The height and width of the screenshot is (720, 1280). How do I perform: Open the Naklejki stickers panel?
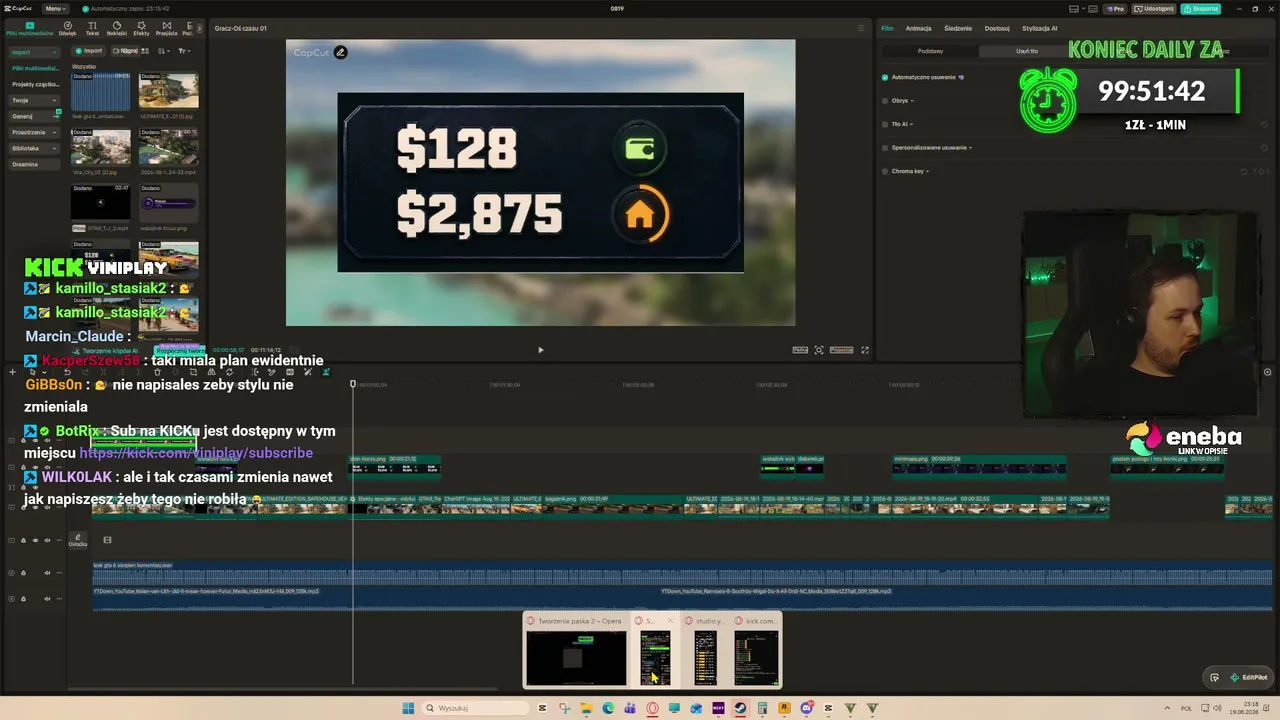[x=117, y=28]
